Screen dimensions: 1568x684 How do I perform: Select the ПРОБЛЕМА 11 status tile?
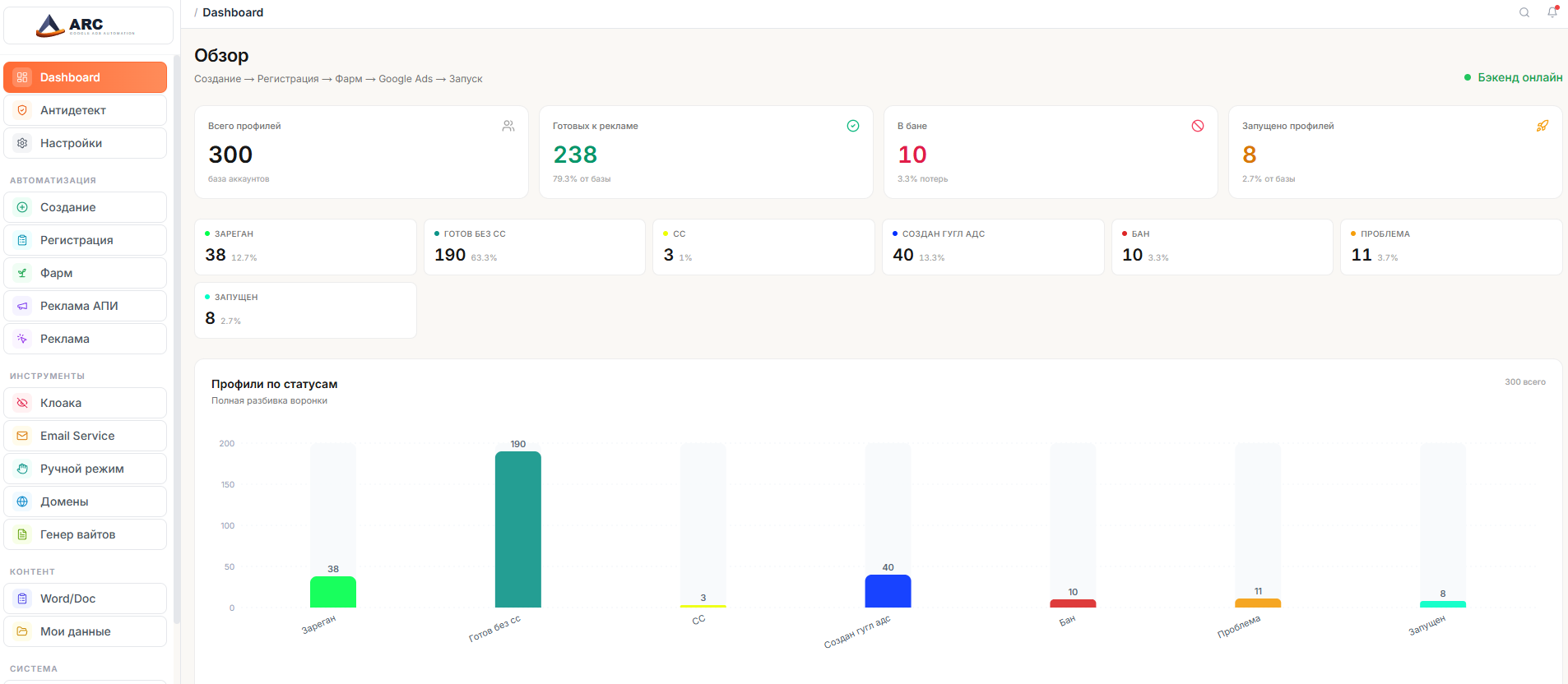[1451, 247]
